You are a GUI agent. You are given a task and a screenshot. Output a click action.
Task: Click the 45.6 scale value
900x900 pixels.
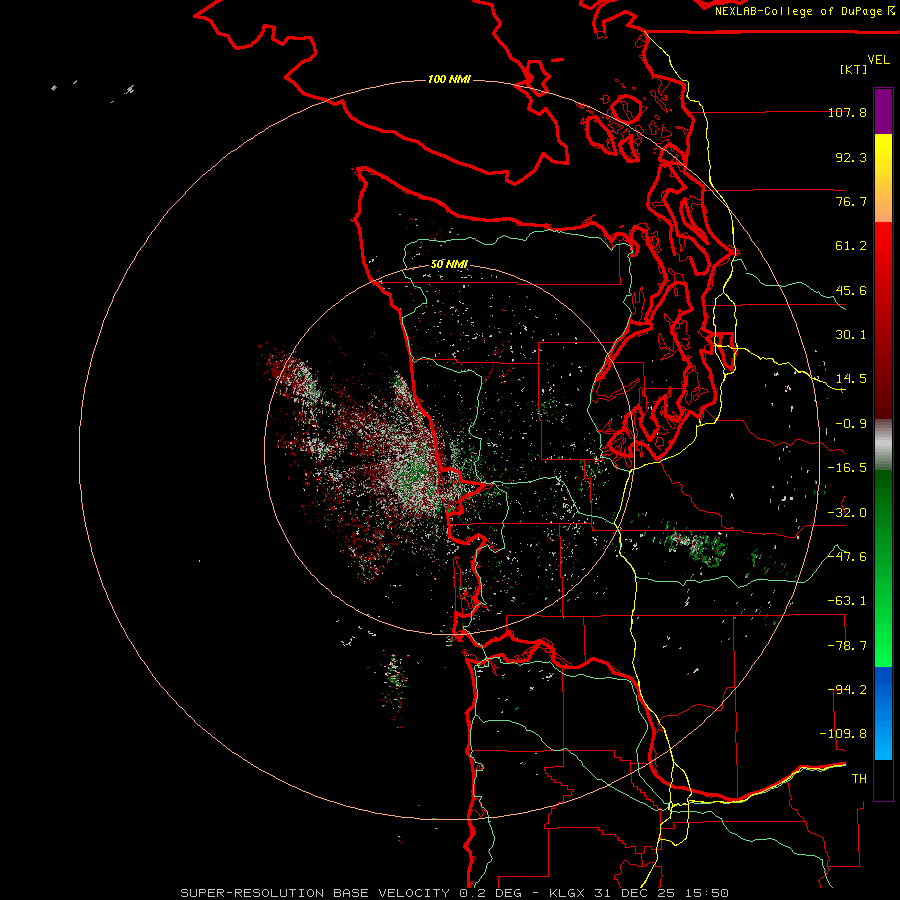pos(851,290)
